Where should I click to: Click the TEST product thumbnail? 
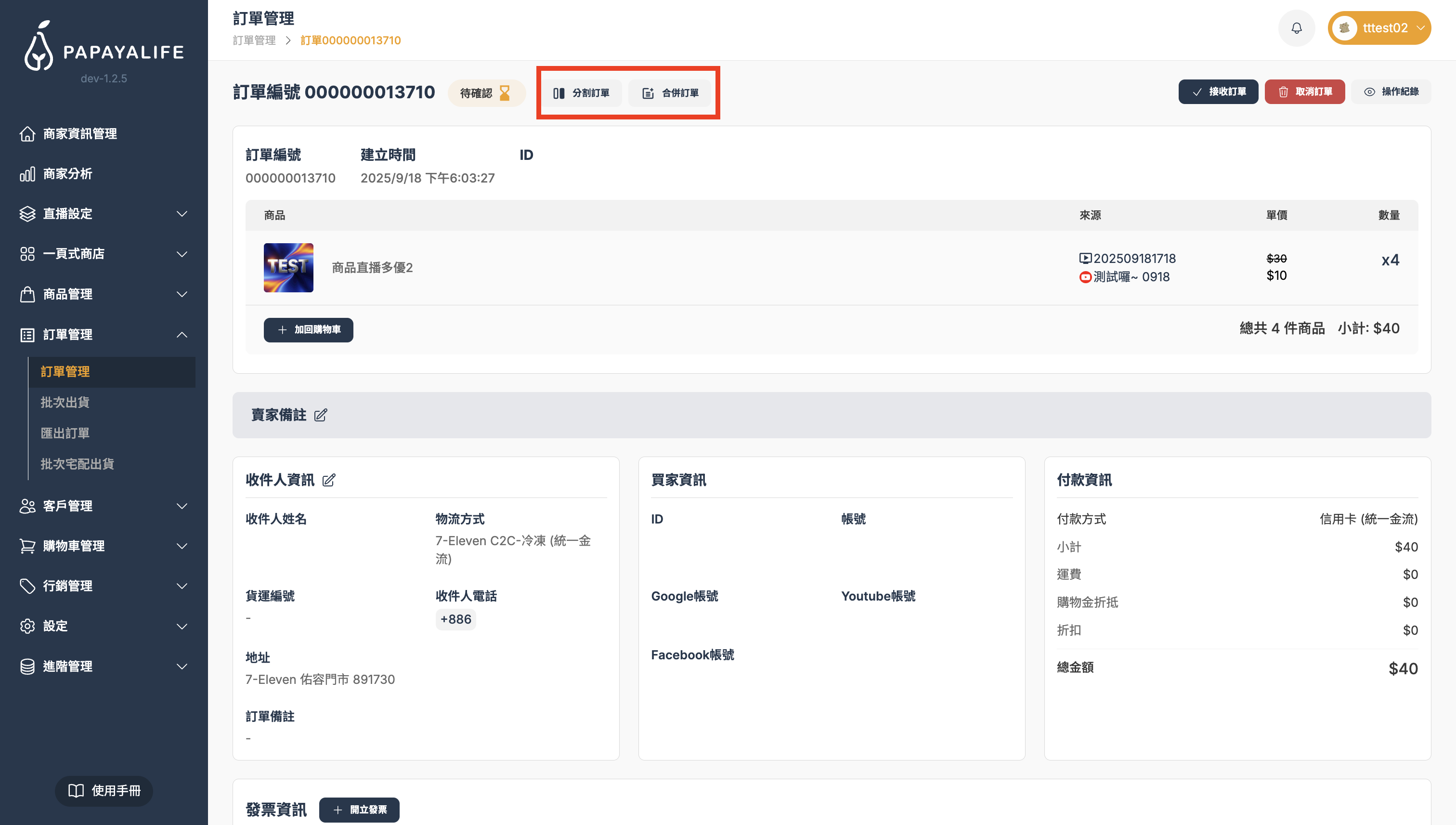[x=288, y=267]
